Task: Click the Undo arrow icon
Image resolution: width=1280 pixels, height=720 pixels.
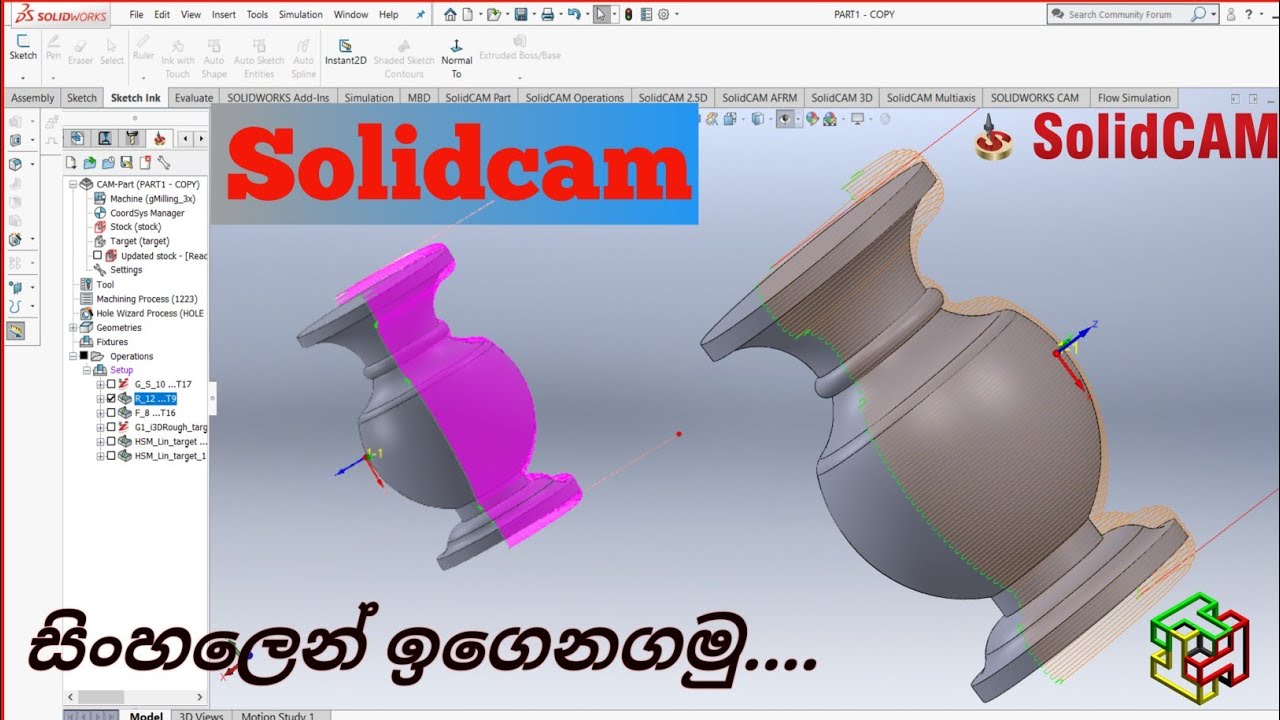Action: tap(573, 14)
